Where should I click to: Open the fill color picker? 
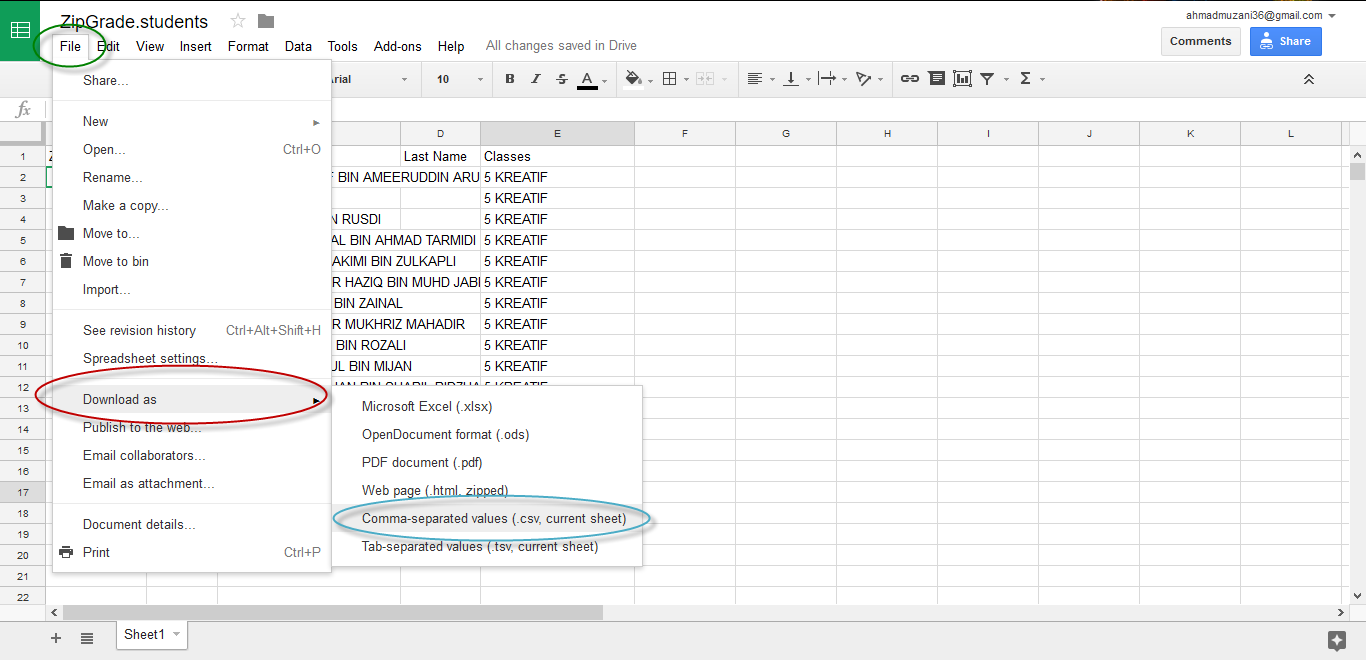click(x=633, y=79)
